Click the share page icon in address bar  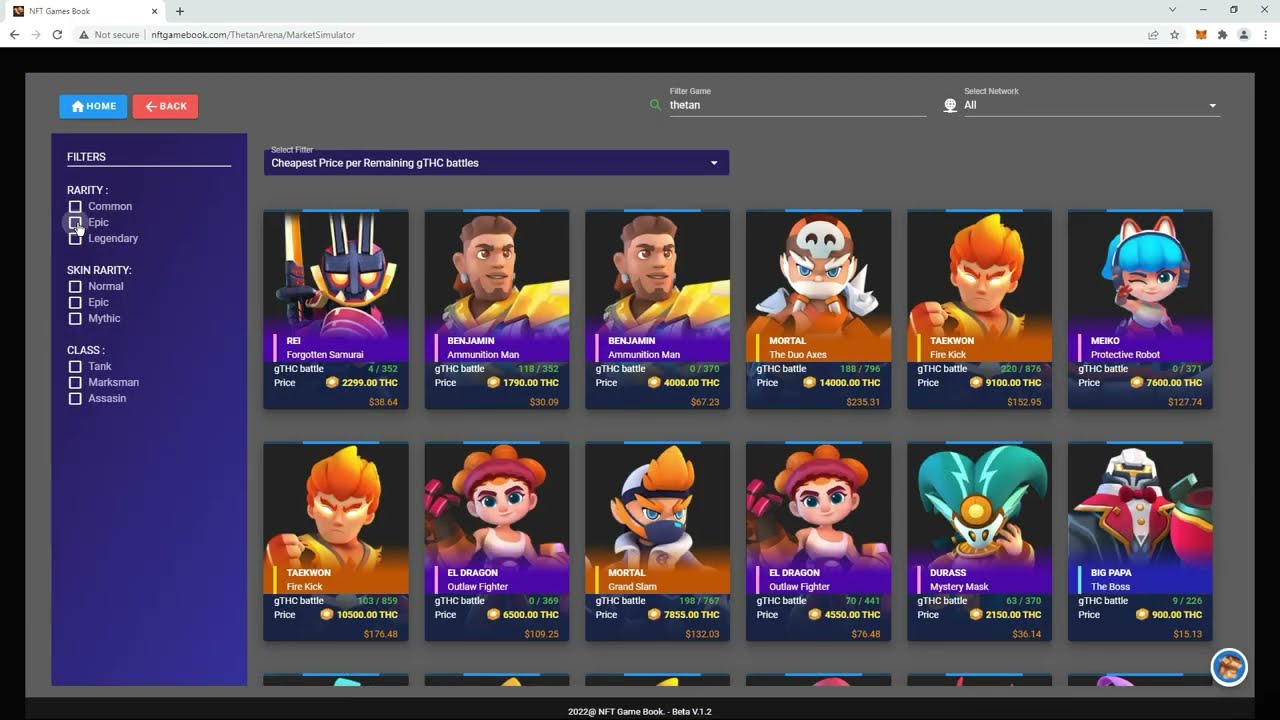1153,34
